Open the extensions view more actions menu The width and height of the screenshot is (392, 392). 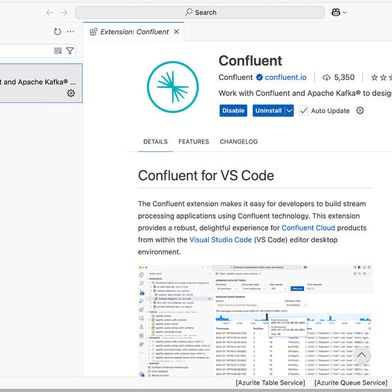point(70,32)
